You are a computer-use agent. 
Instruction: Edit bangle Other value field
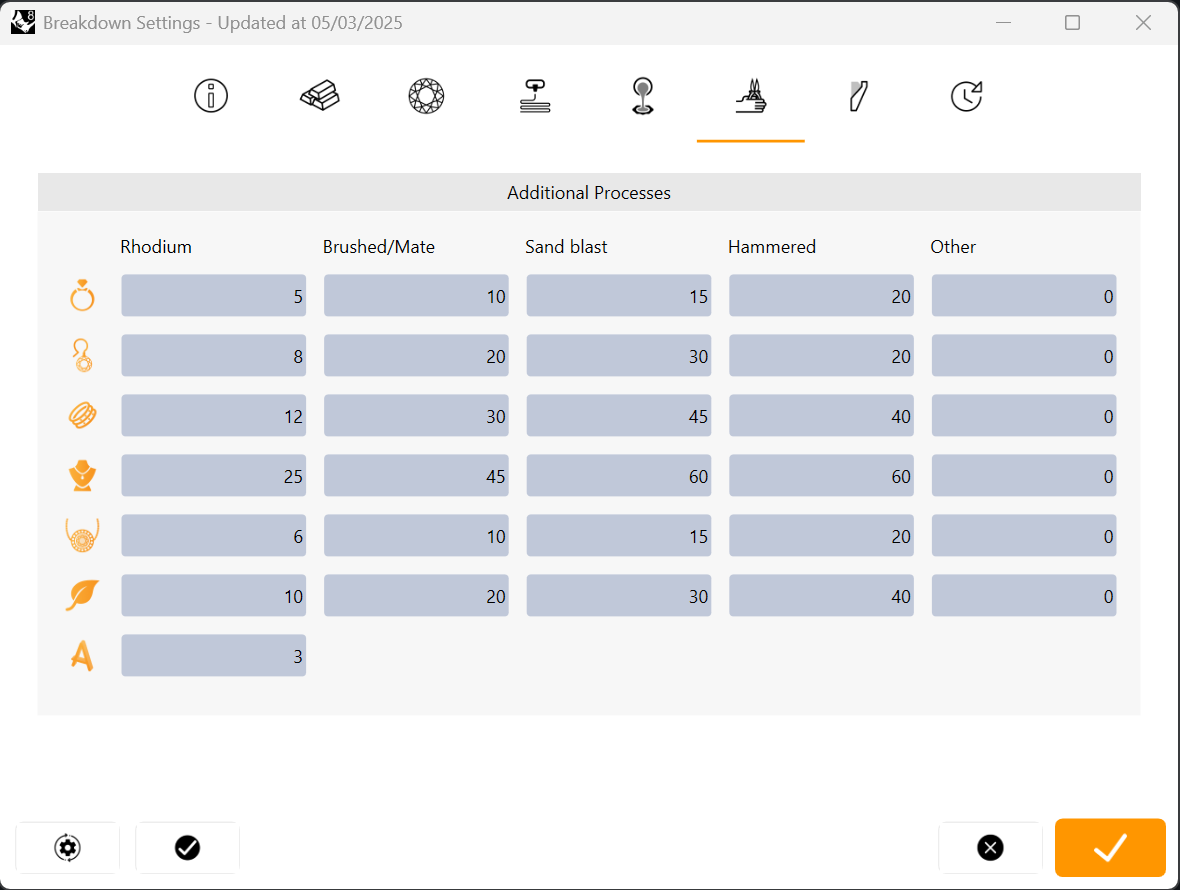(x=1023, y=415)
